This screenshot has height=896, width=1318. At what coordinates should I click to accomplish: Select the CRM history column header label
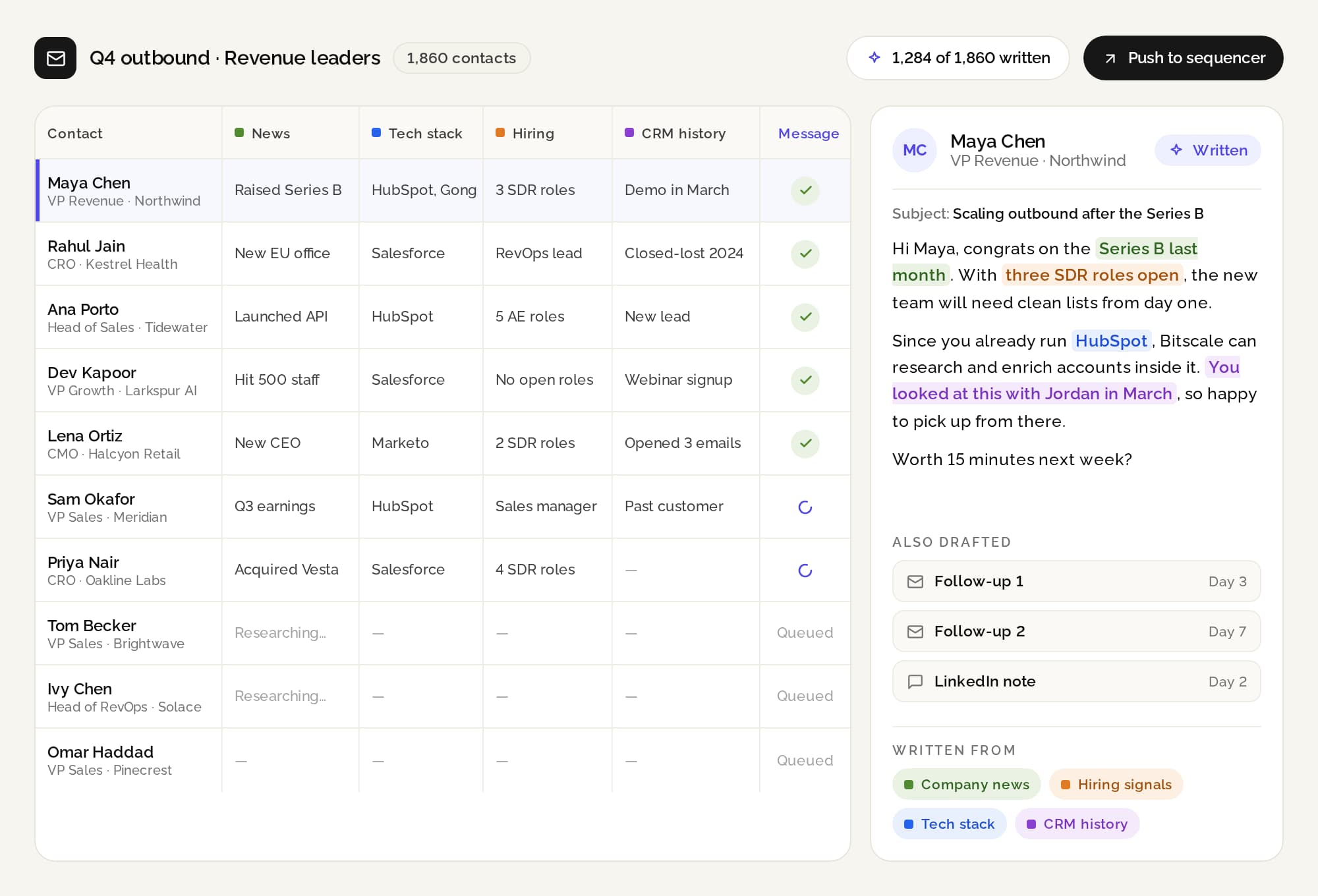click(x=683, y=133)
